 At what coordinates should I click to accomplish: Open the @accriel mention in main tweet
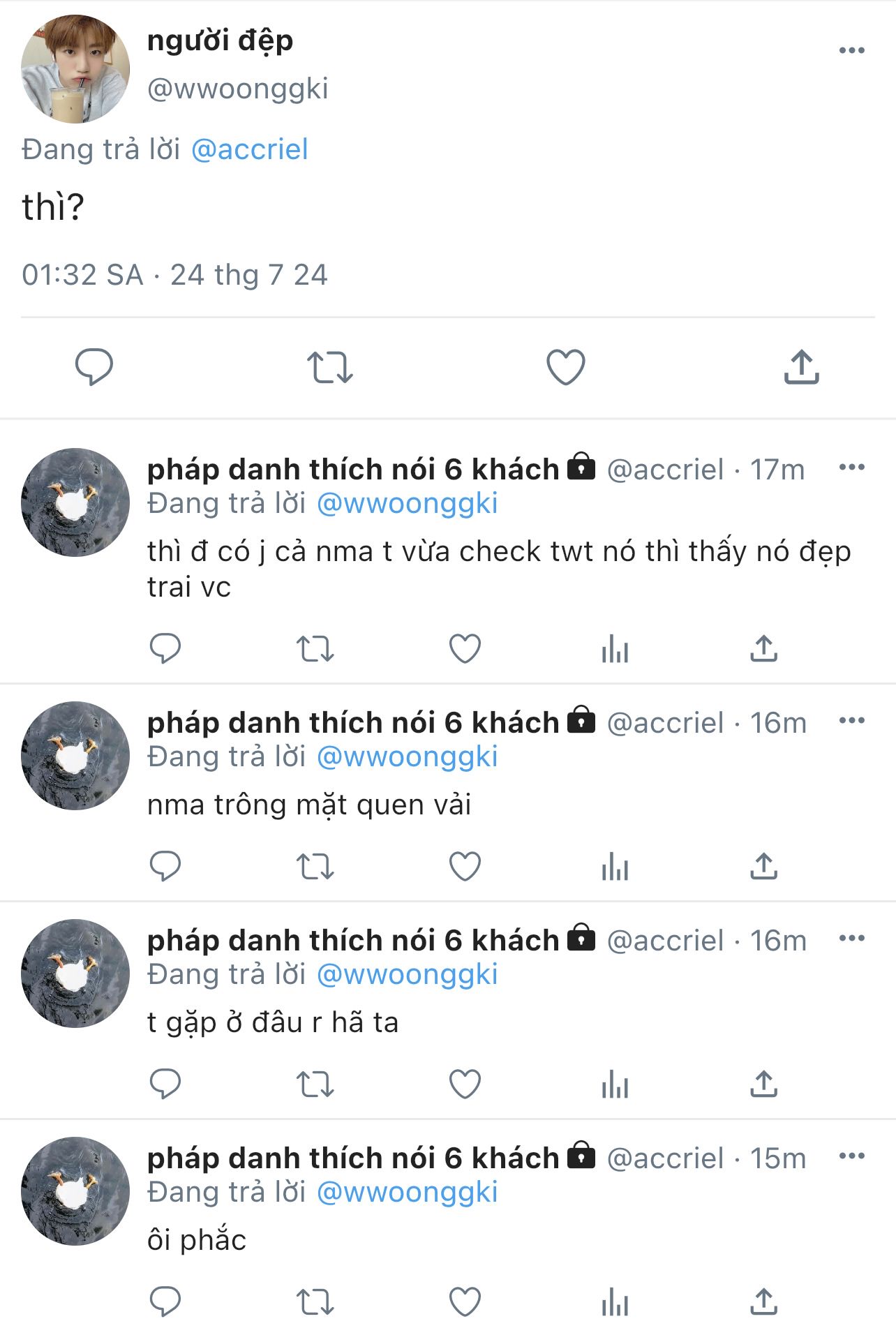(249, 149)
